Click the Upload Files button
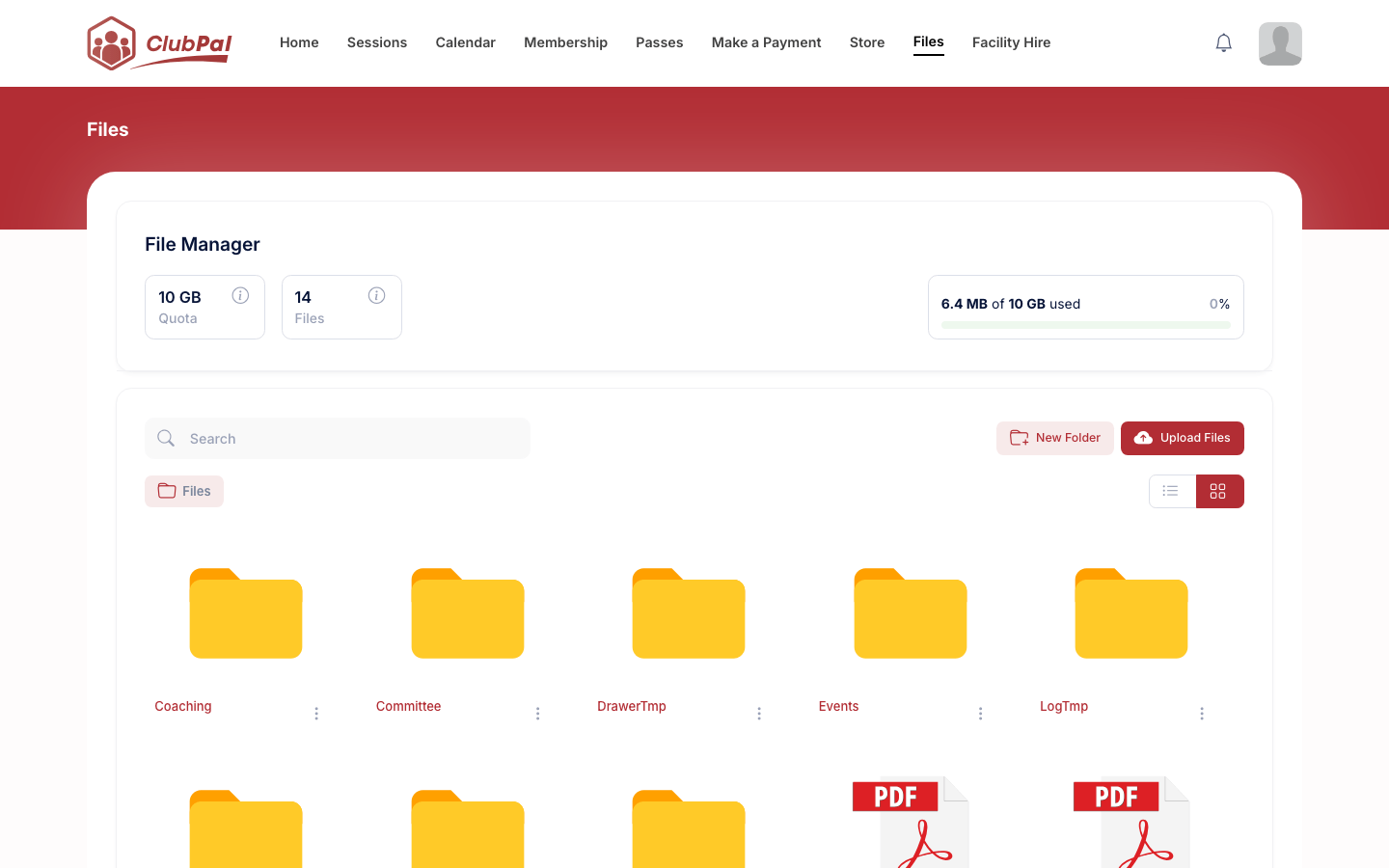1389x868 pixels. pos(1183,438)
